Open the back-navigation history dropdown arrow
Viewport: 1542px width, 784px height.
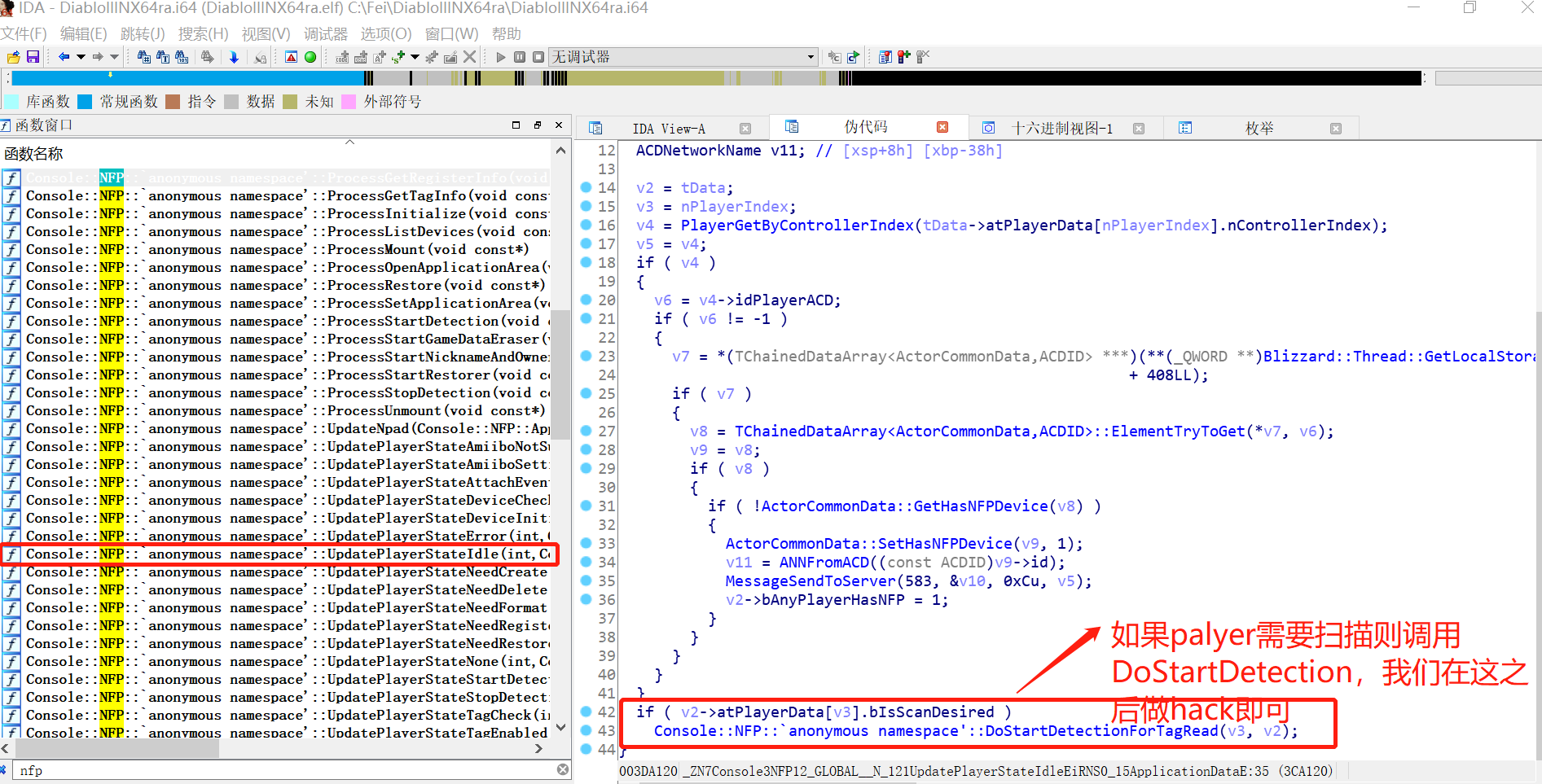81,57
